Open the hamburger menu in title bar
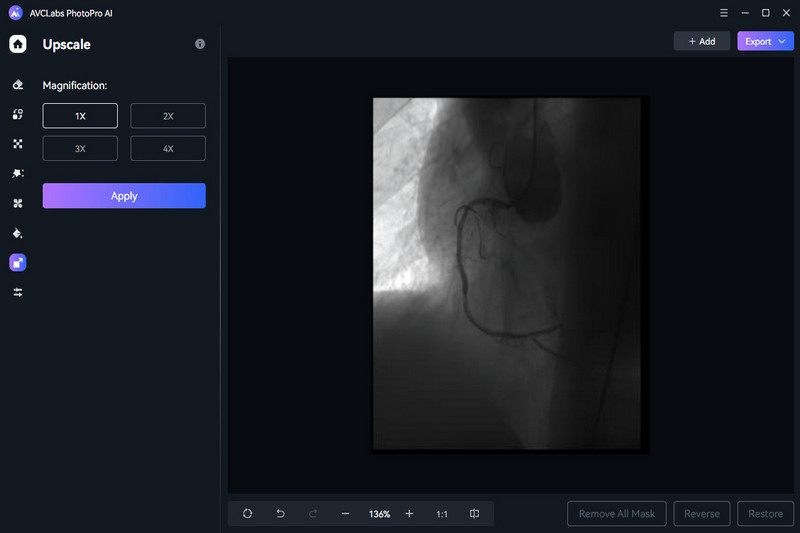 click(723, 12)
